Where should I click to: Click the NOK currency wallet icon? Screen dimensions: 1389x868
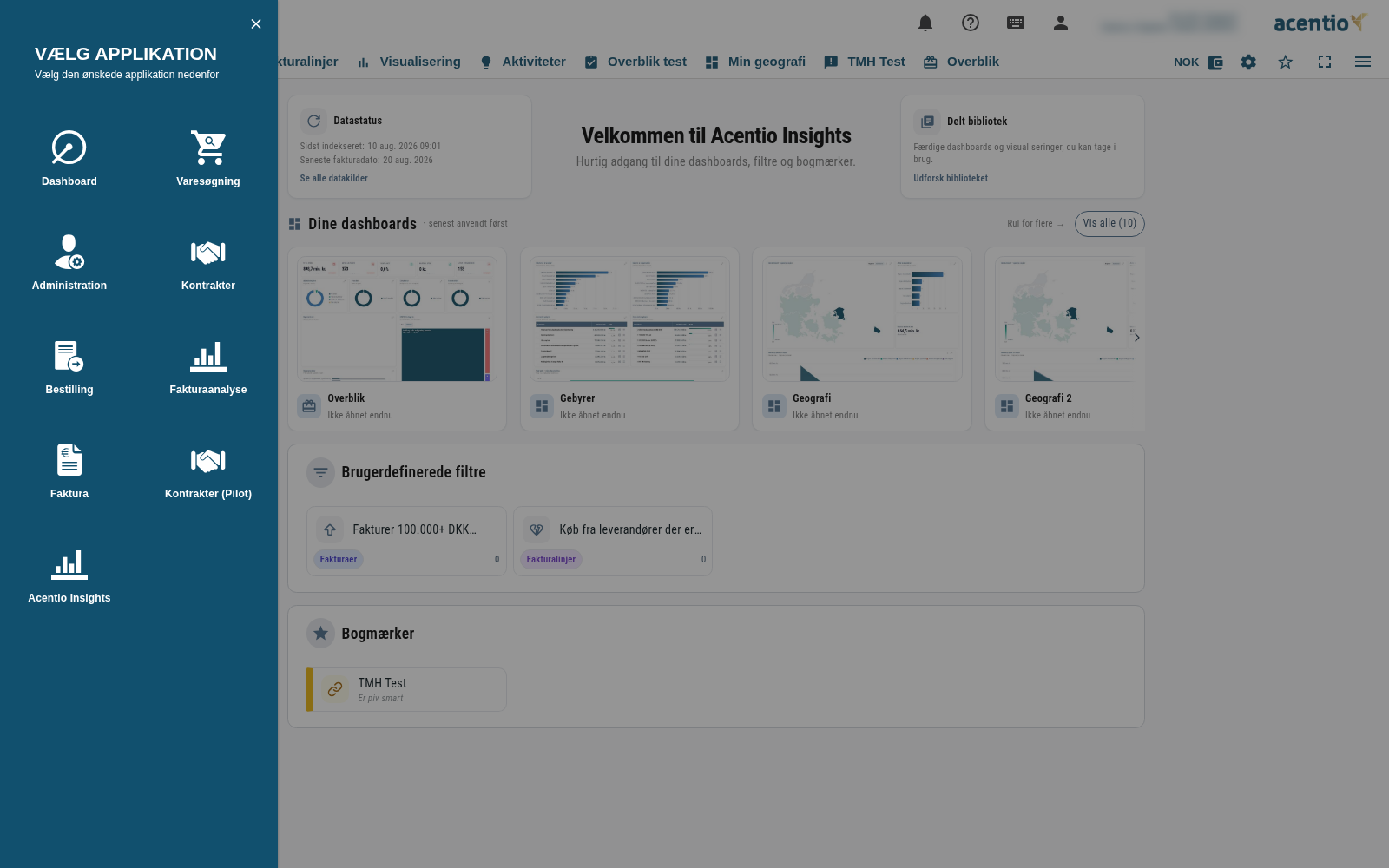pyautogui.click(x=1215, y=62)
